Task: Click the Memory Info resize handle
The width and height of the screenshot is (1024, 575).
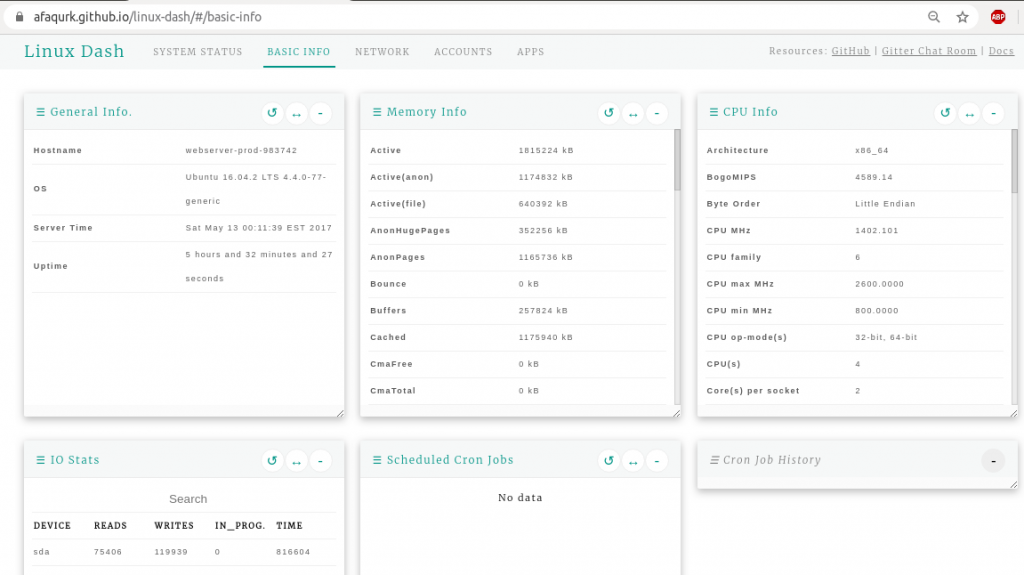Action: tap(677, 413)
